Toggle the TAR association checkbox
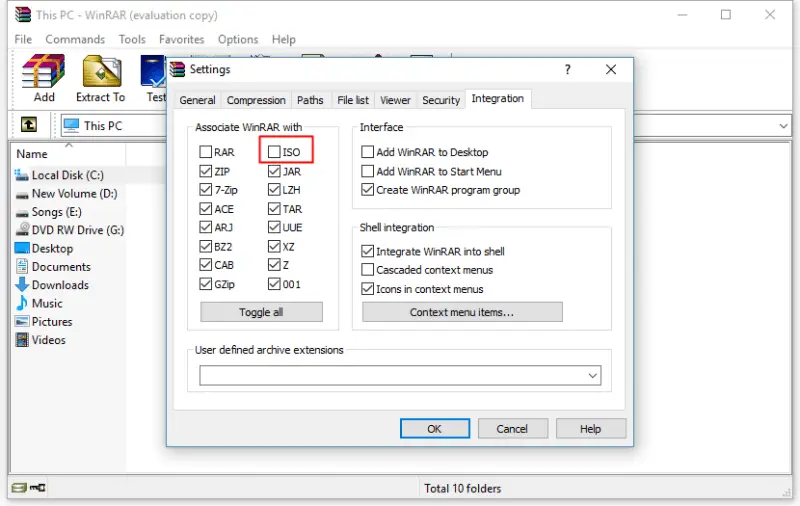Viewport: 800px width, 506px height. [274, 209]
